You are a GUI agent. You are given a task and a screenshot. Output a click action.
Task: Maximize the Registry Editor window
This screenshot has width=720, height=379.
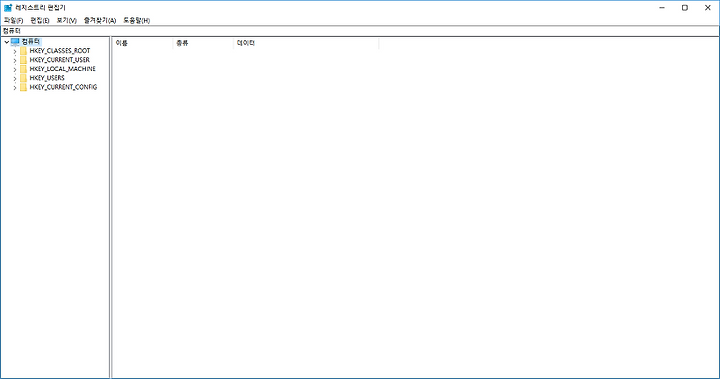click(x=685, y=8)
